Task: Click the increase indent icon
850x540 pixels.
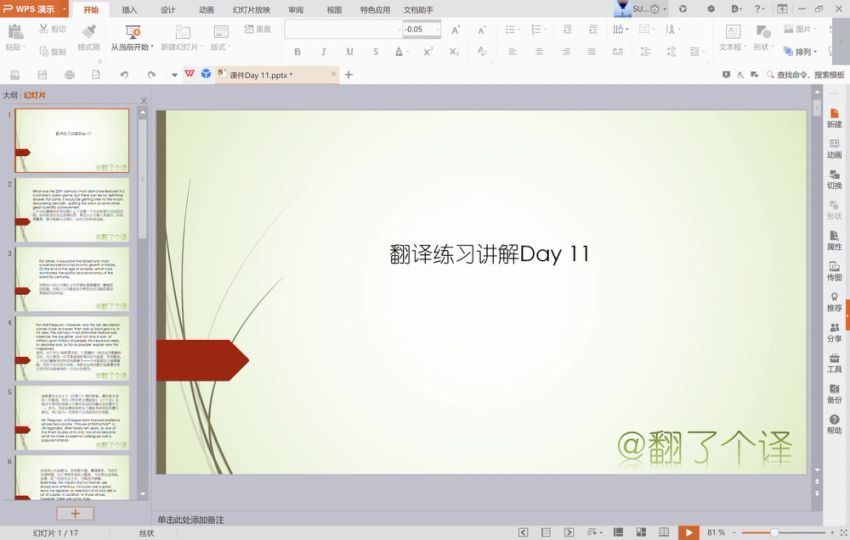Action: [593, 29]
